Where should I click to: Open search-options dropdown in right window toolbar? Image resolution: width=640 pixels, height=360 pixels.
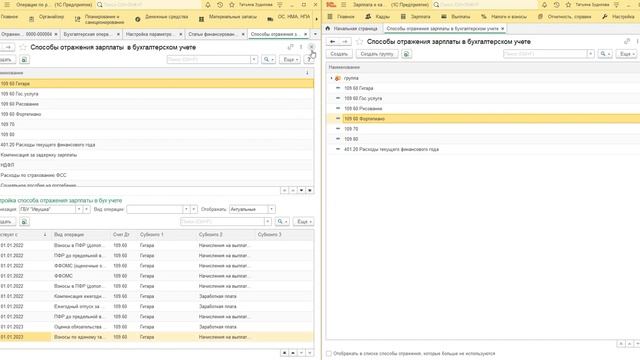click(x=605, y=54)
